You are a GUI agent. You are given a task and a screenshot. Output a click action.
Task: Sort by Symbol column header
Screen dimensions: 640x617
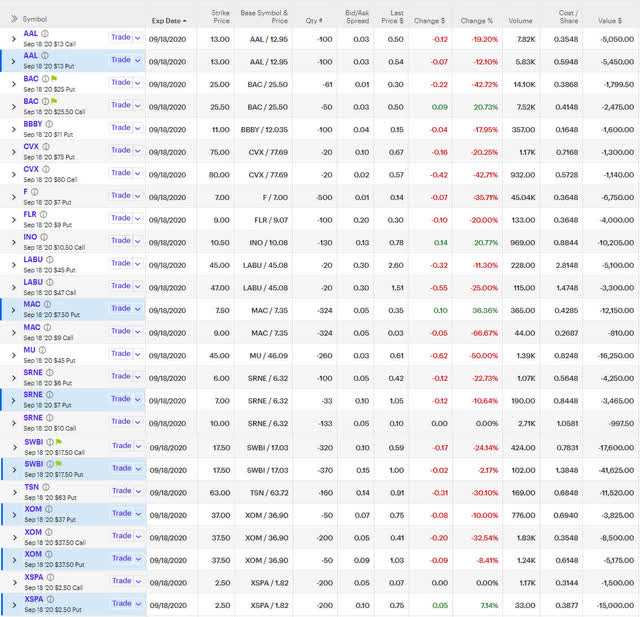35,19
